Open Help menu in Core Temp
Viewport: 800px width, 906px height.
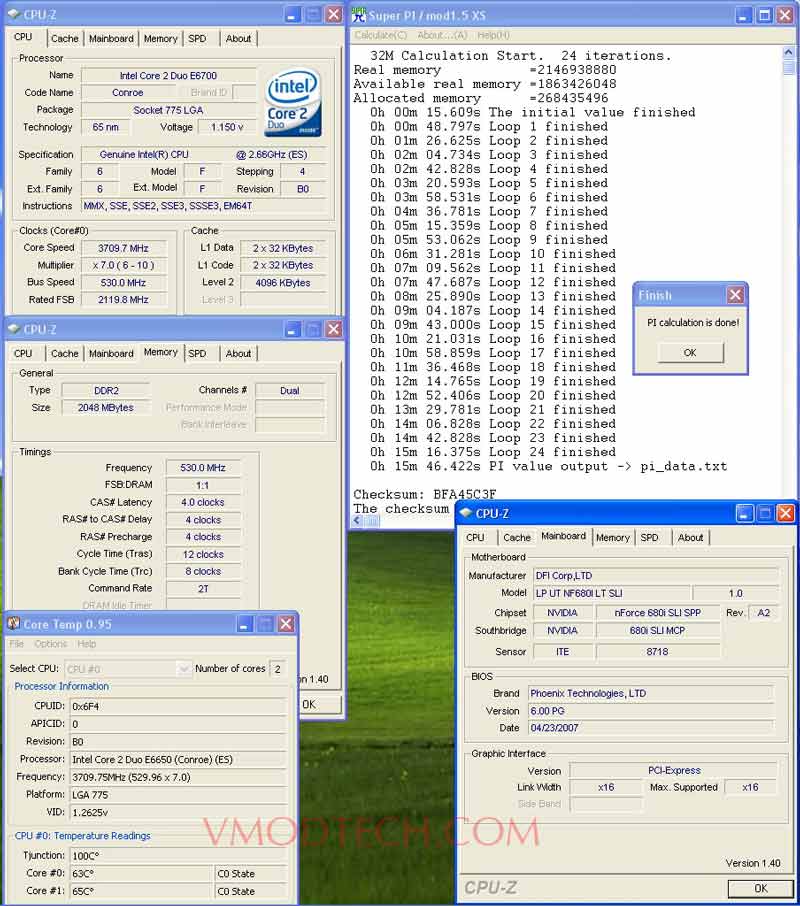pos(87,644)
